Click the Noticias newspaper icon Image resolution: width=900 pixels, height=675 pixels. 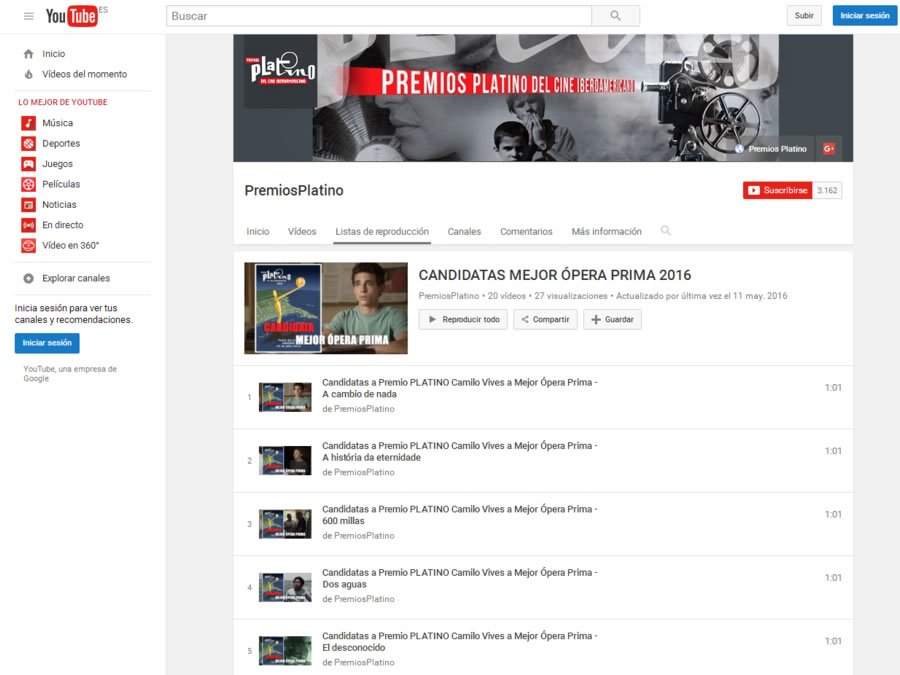[28, 204]
